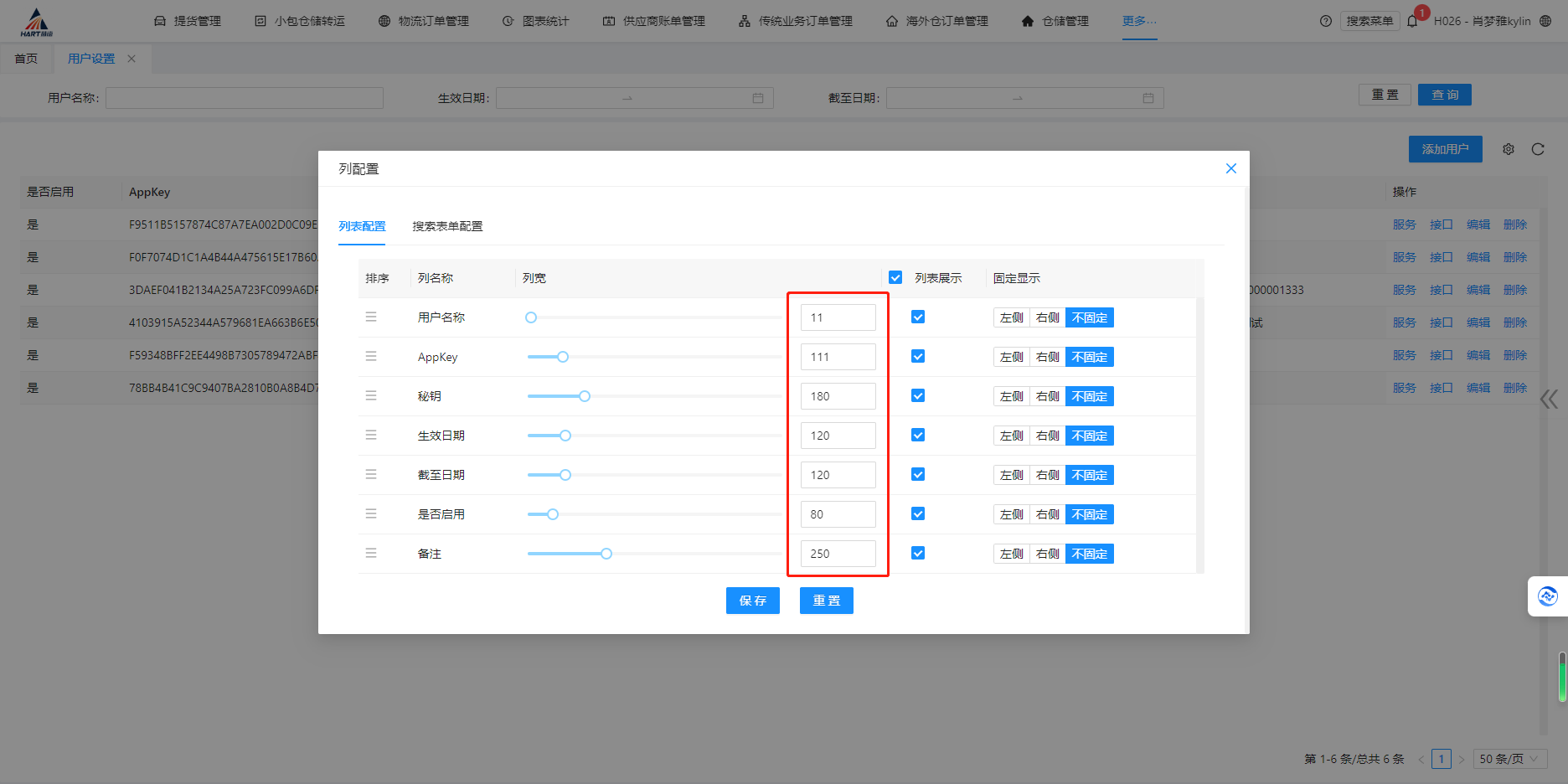Click the 保存 button

click(752, 601)
